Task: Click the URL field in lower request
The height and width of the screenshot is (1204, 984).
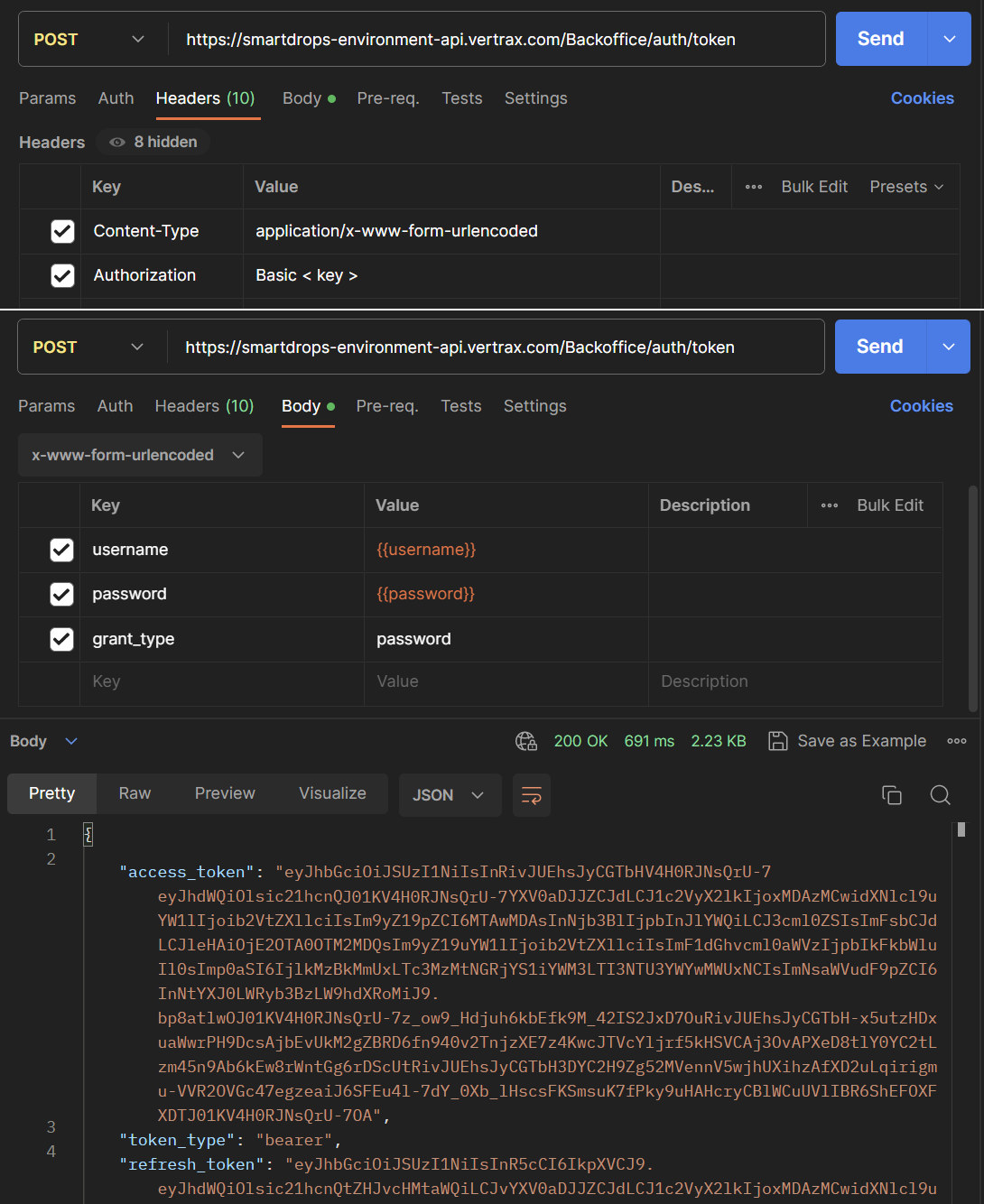Action: pos(496,347)
